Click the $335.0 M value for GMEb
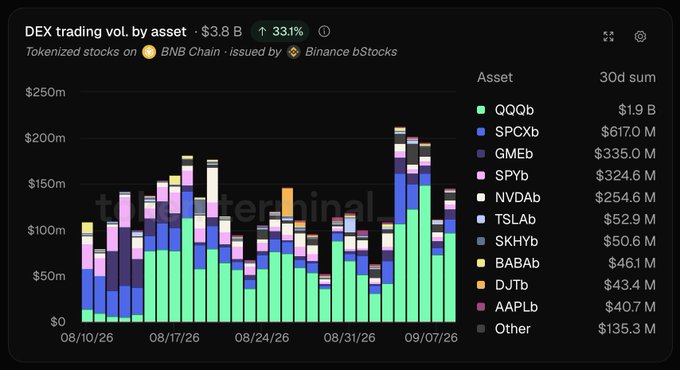This screenshot has width=680, height=370. pos(625,154)
